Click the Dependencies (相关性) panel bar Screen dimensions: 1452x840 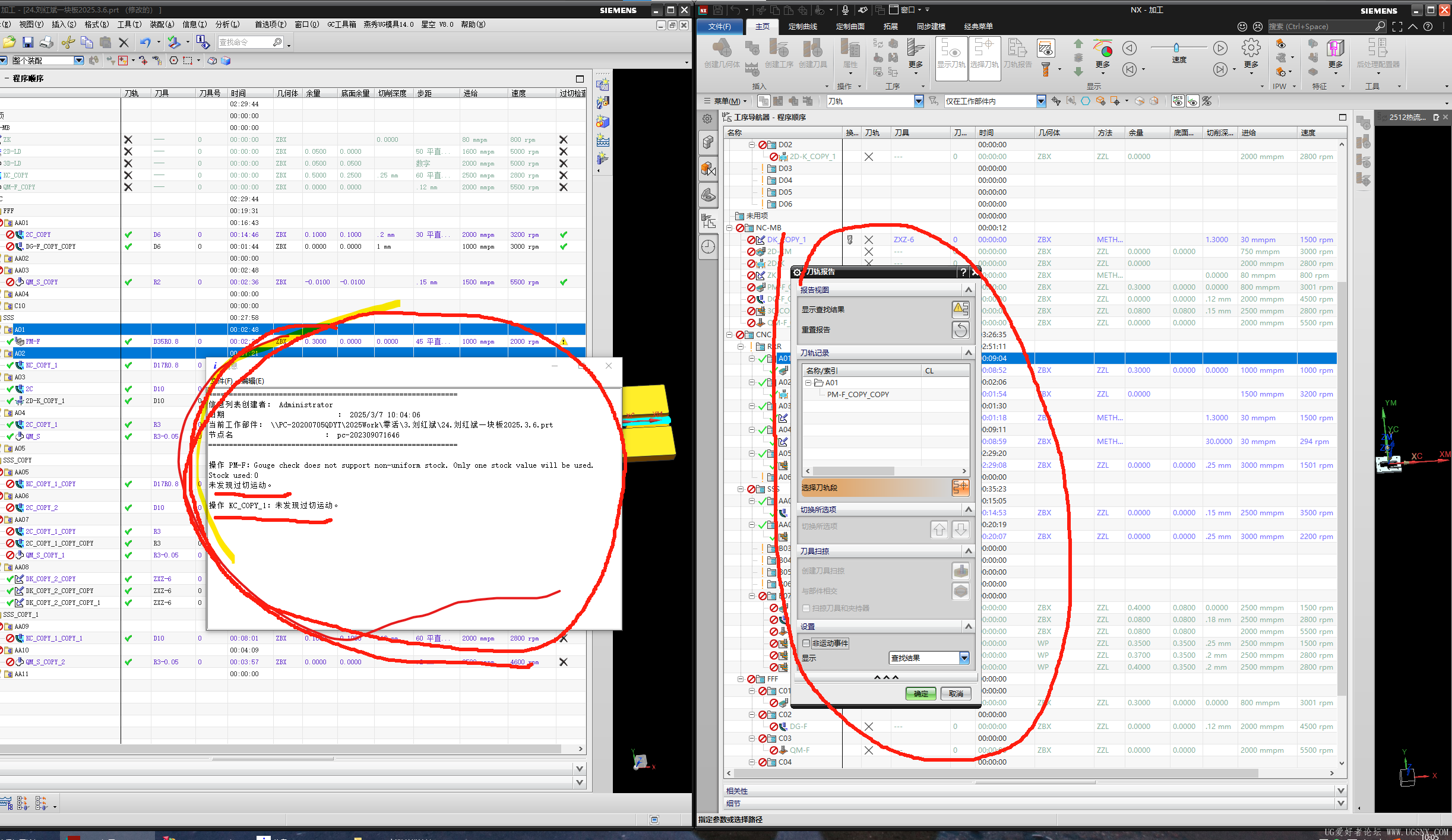click(1035, 791)
